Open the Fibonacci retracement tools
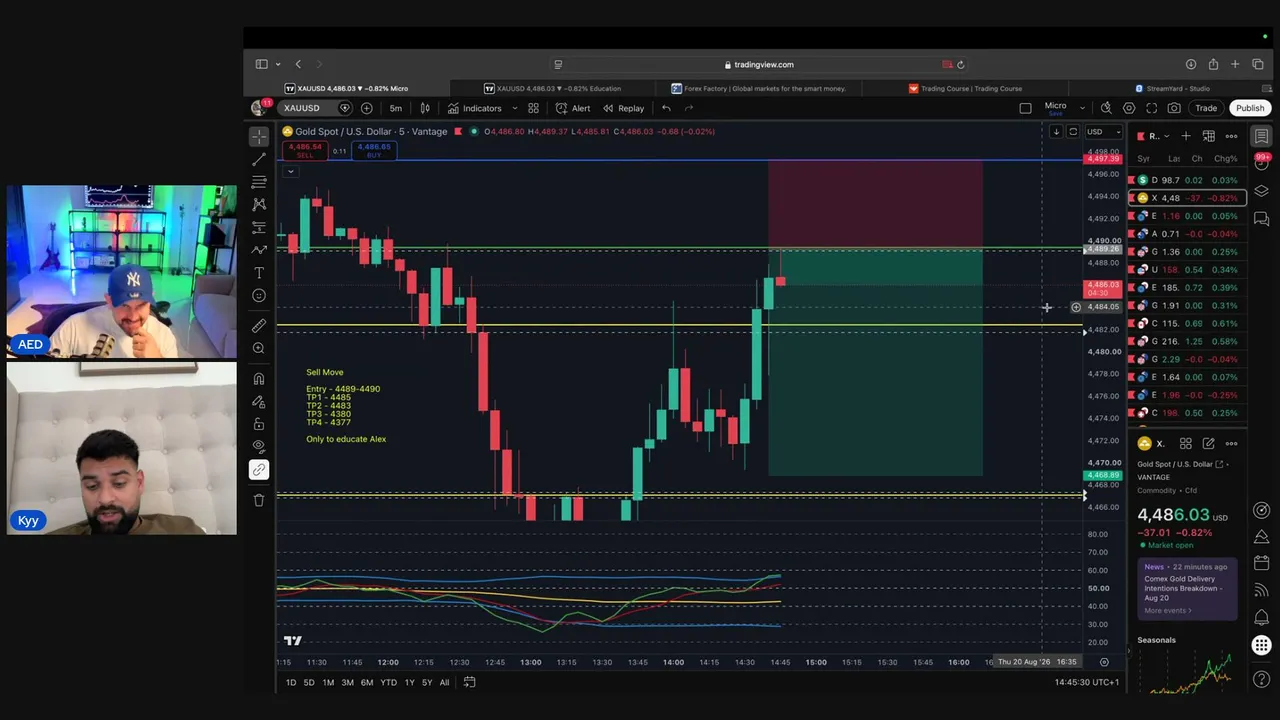Screen dimensions: 1280x720 pos(259,182)
